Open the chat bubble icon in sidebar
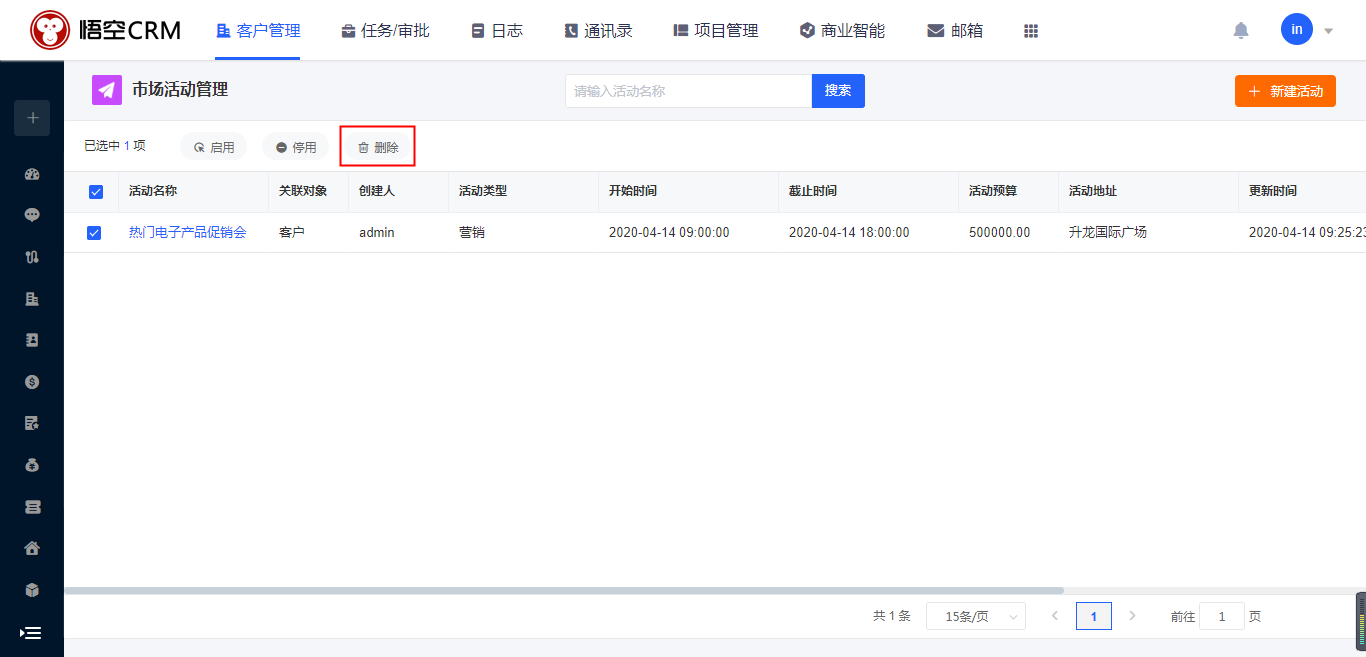The height and width of the screenshot is (657, 1366). (32, 215)
